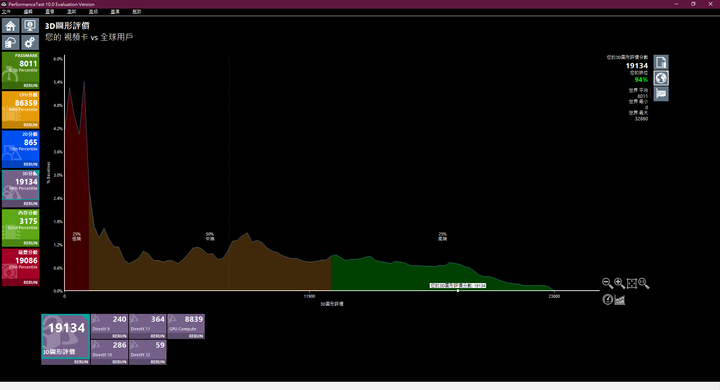Screen dimensions: 720x390
Task: Rerun the 2D 865 test
Action: pyautogui.click(x=30, y=164)
